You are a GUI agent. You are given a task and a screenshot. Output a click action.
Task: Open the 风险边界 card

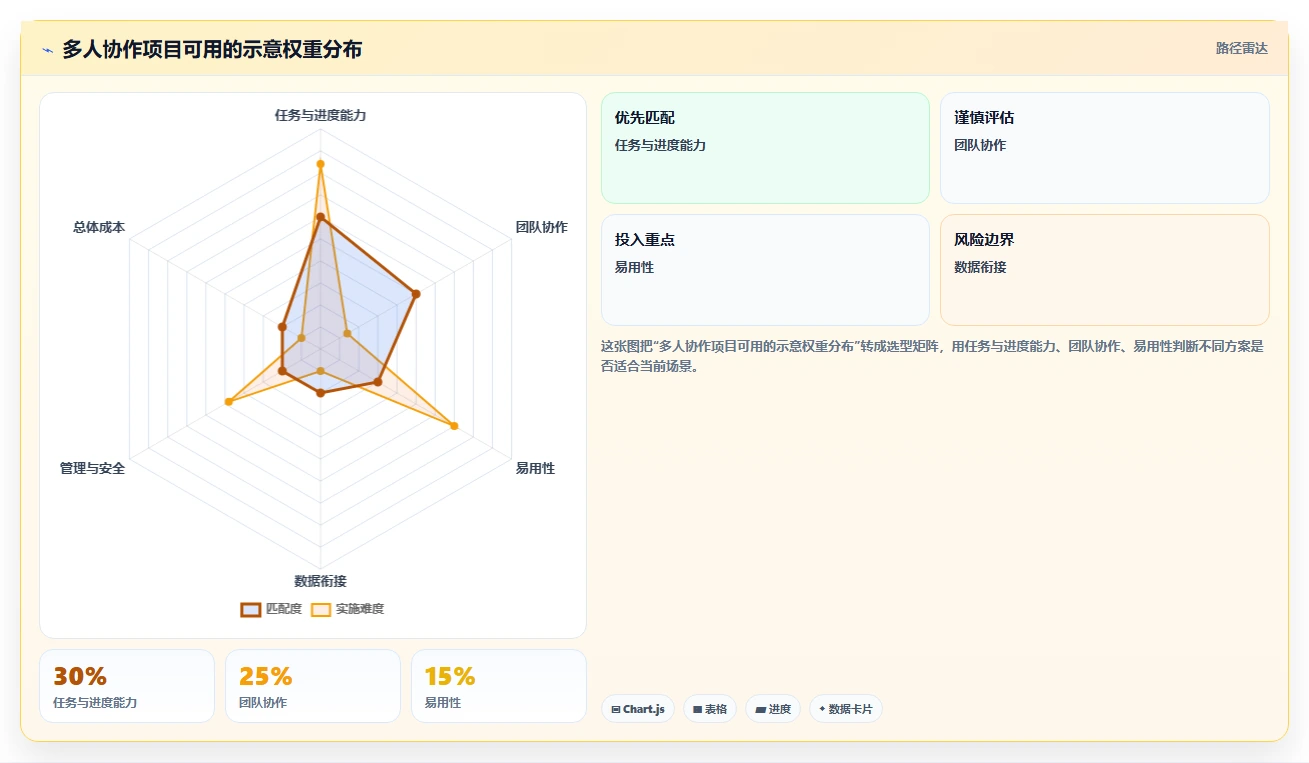(1105, 270)
